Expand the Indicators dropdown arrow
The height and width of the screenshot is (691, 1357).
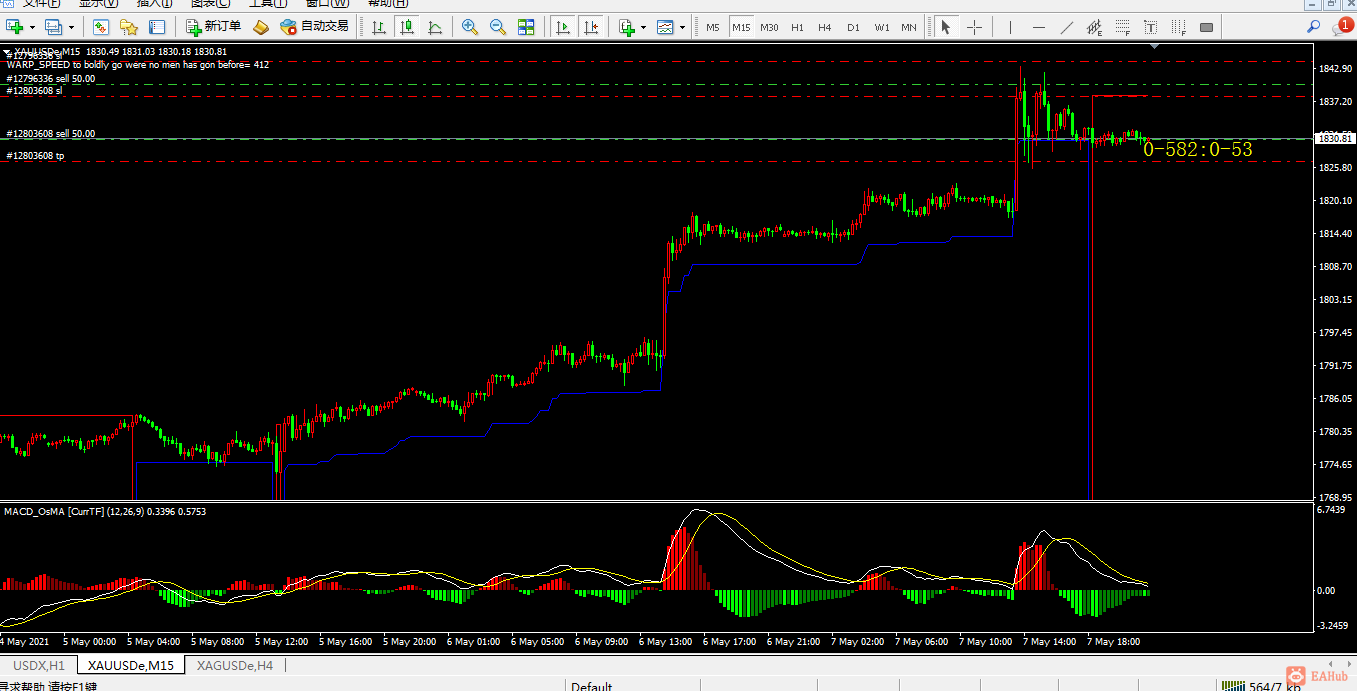pos(644,28)
